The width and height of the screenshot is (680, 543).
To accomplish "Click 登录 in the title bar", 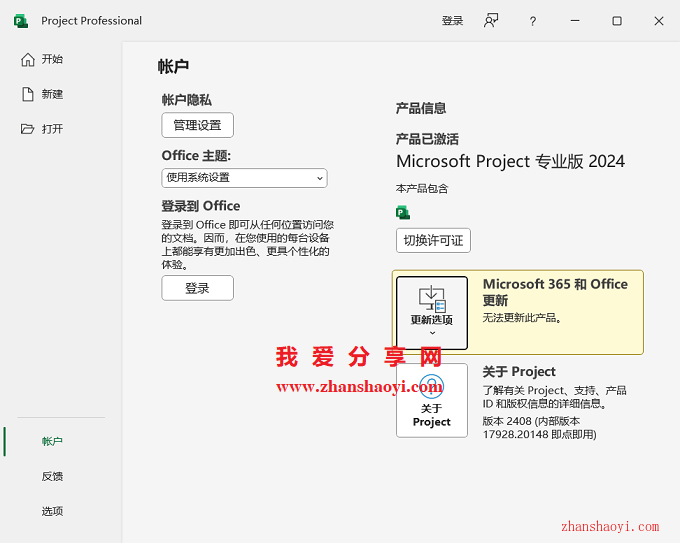I will [452, 21].
